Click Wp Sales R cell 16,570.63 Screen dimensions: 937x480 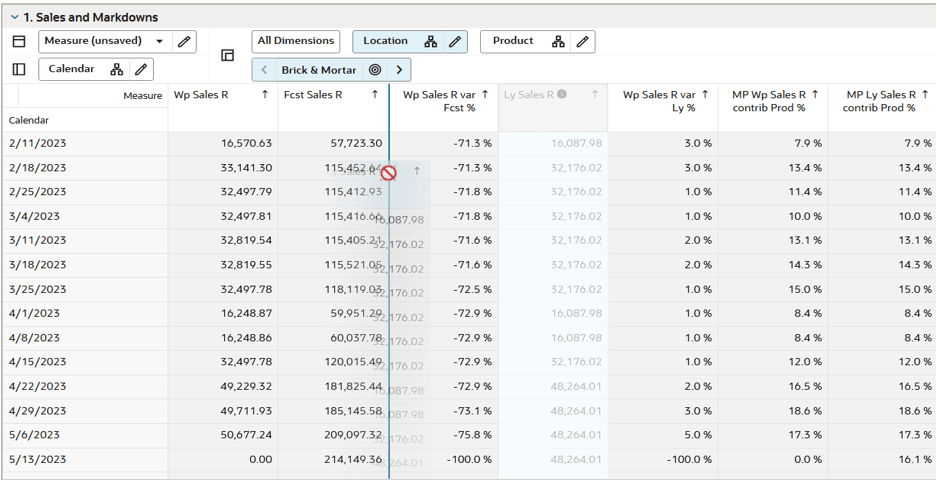point(223,143)
